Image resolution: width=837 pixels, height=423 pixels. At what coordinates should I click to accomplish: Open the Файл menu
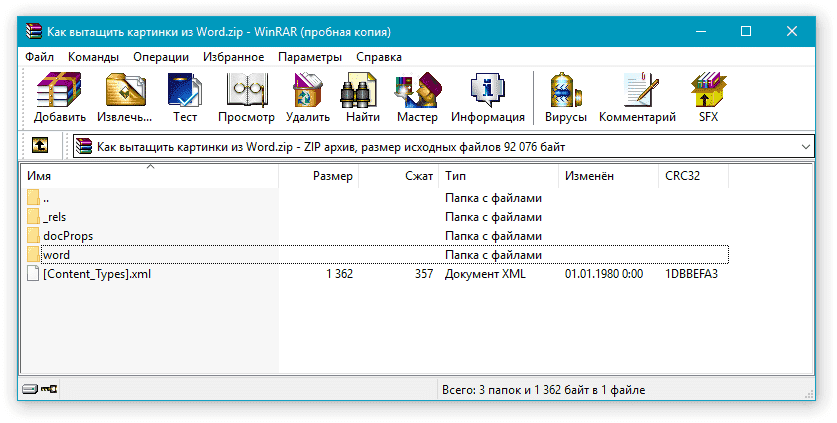coord(40,57)
